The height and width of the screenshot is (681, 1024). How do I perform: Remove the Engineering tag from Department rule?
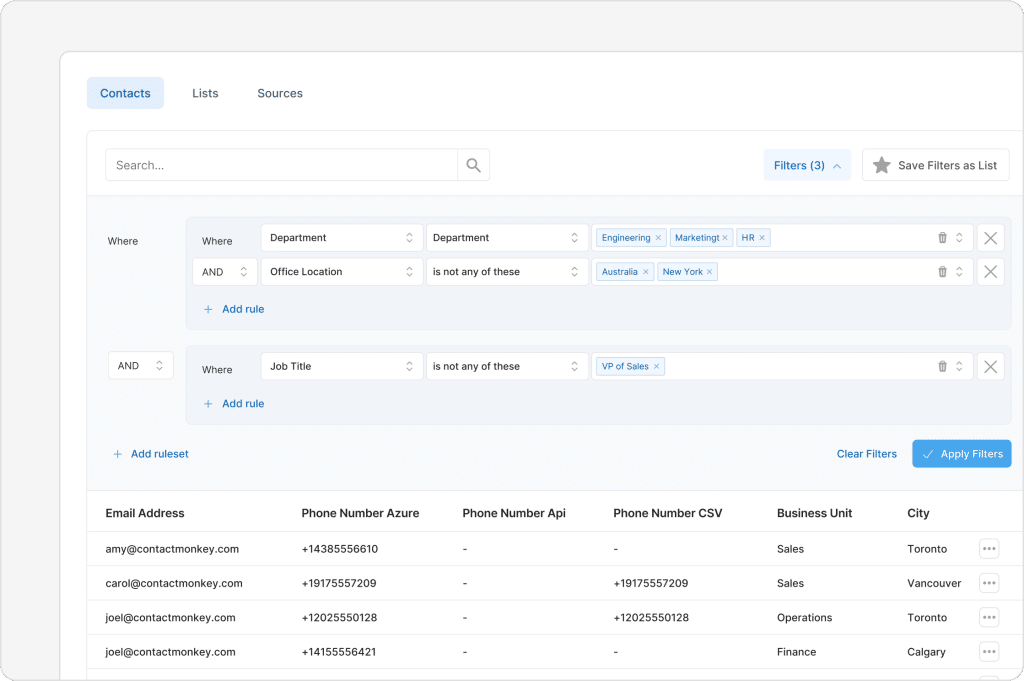coord(657,237)
